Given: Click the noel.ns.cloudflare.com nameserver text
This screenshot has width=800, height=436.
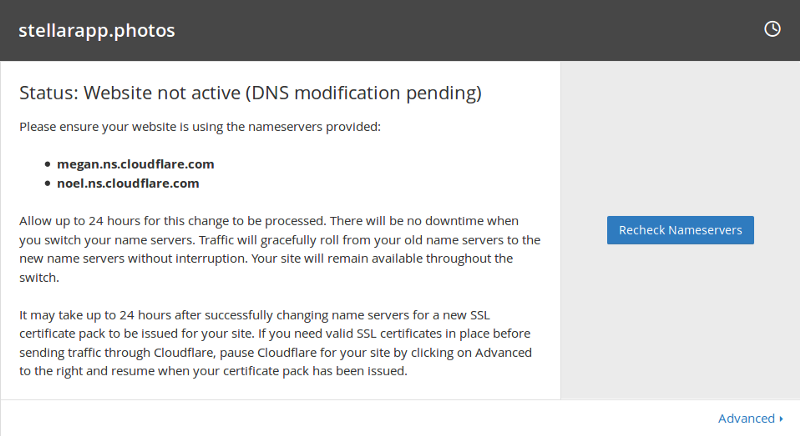Looking at the screenshot, I should point(128,184).
